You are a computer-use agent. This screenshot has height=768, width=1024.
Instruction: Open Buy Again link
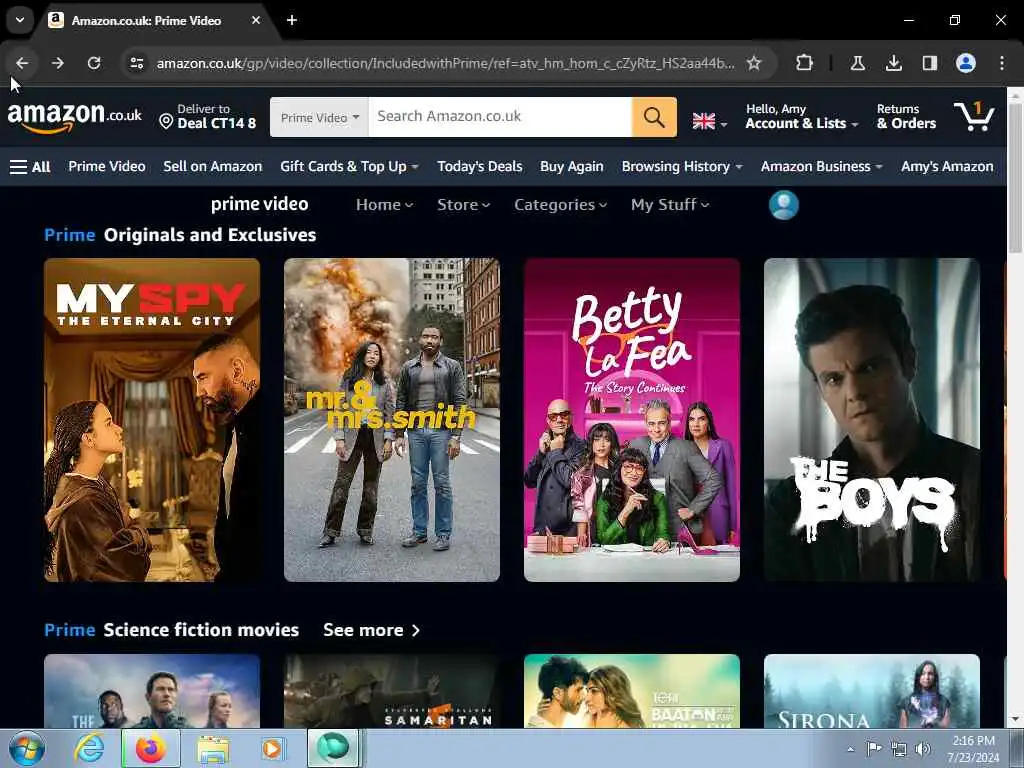[x=572, y=167]
